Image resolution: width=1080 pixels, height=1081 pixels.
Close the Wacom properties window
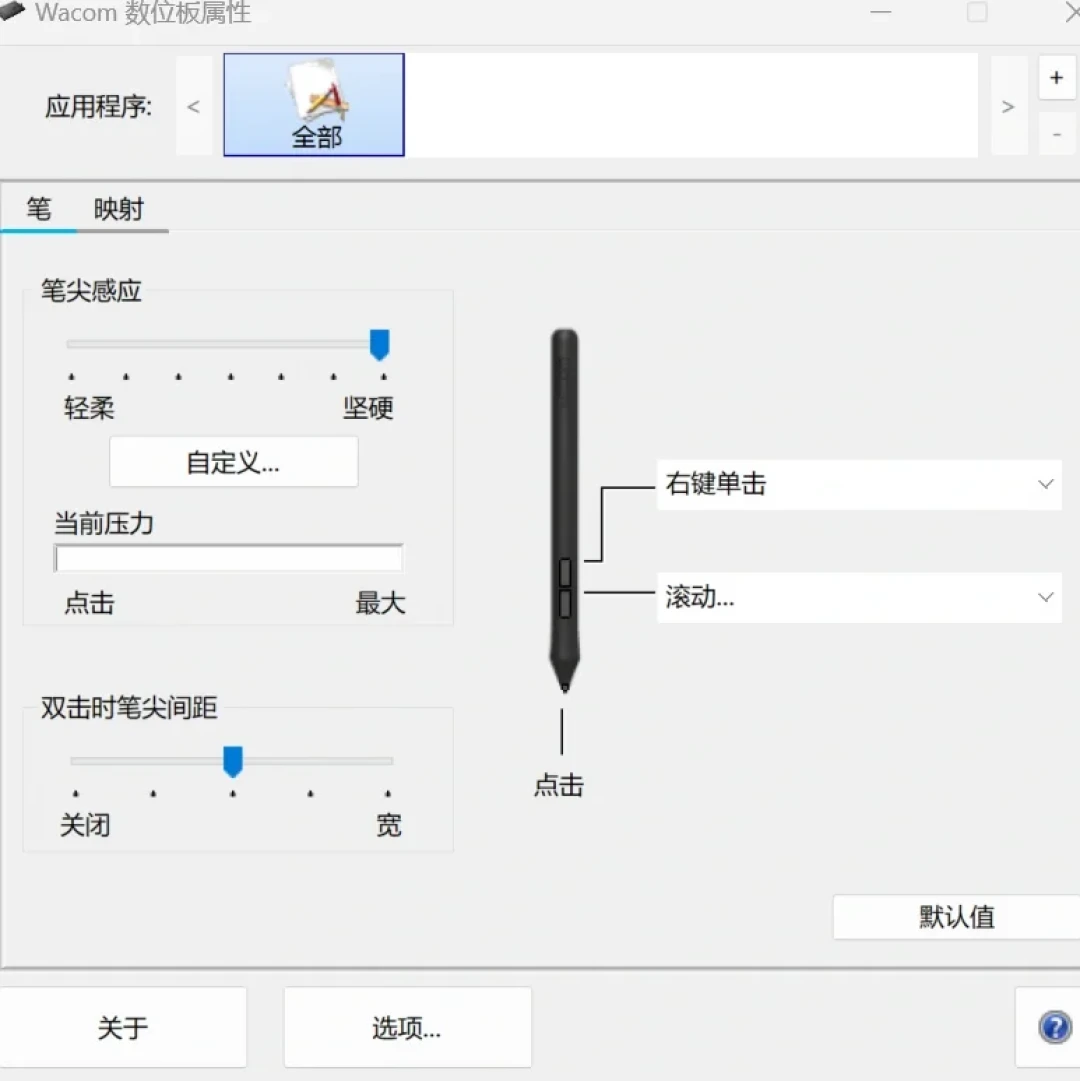[1072, 12]
